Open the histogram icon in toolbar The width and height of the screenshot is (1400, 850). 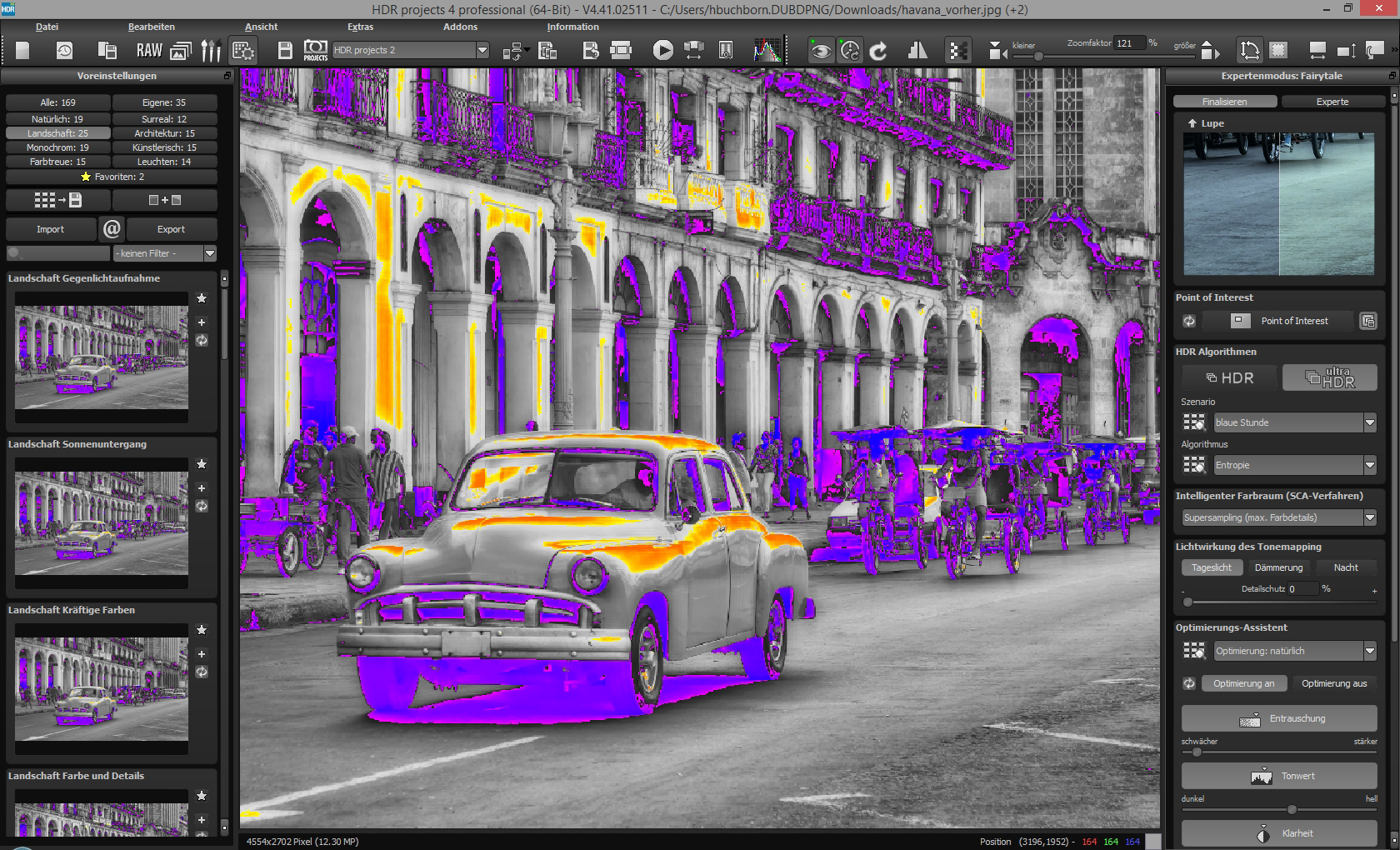767,51
